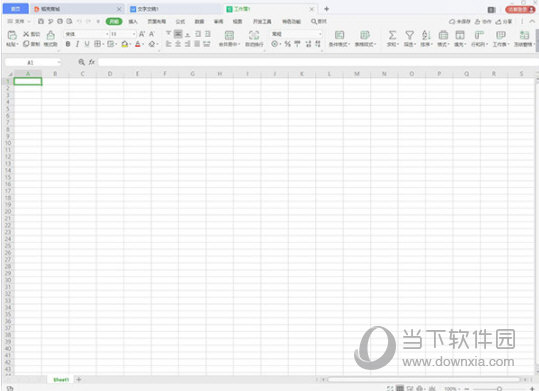Viewport: 539px width, 391px height.
Task: Click the top vertical align icon
Action: click(168, 34)
